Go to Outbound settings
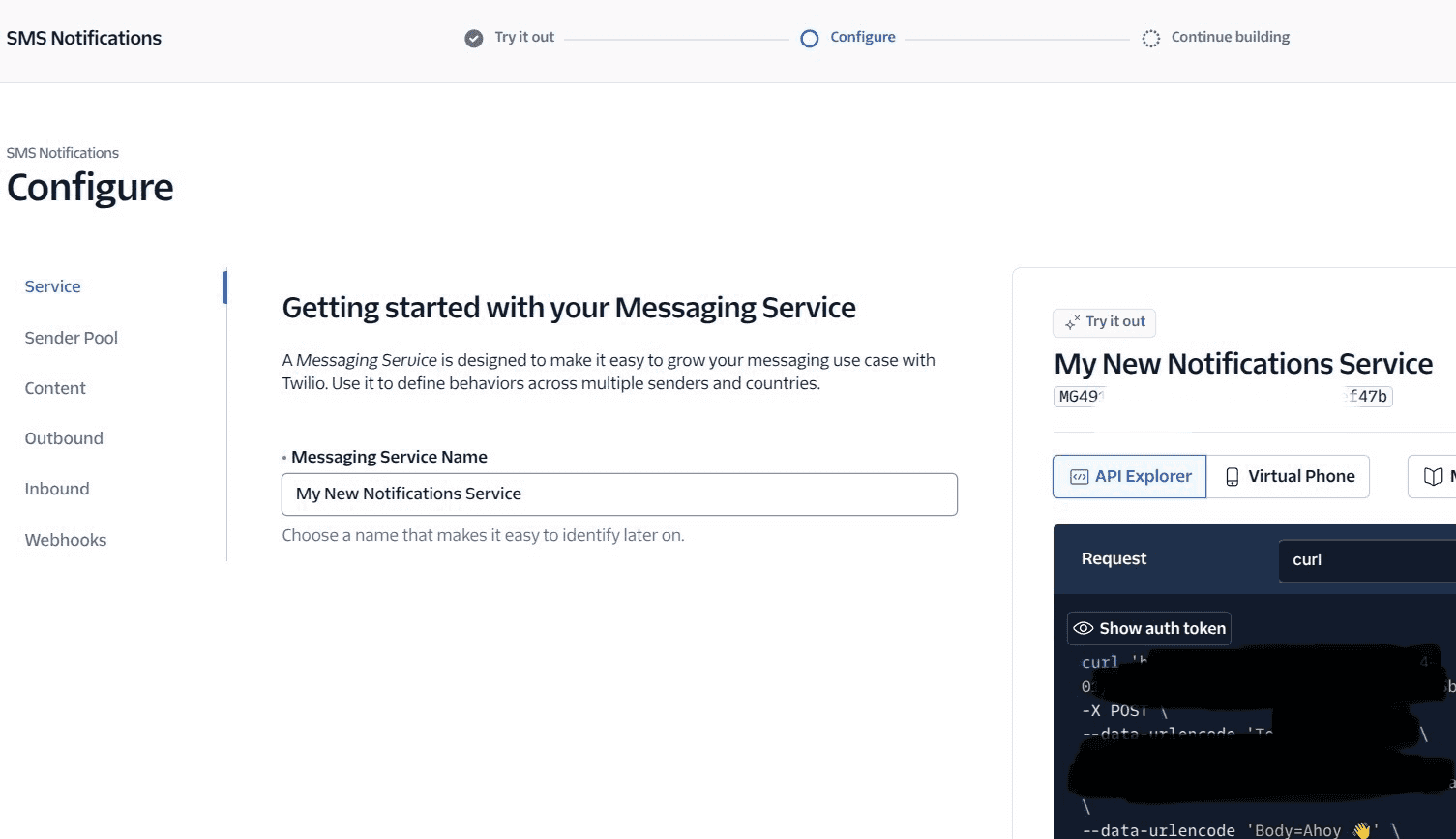 [x=64, y=438]
